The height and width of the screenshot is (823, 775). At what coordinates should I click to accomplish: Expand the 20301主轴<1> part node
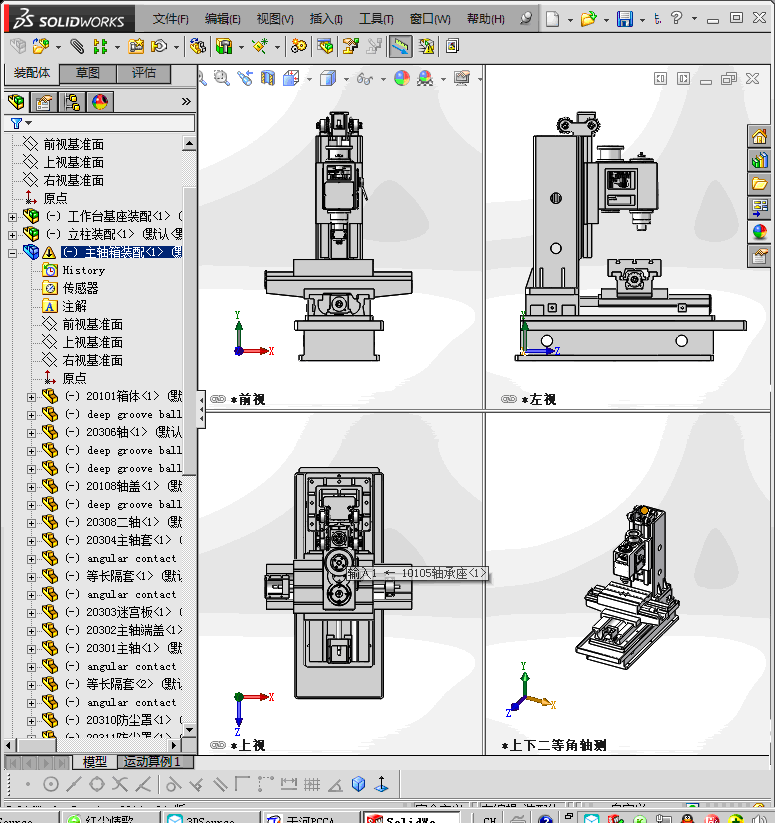[31, 649]
